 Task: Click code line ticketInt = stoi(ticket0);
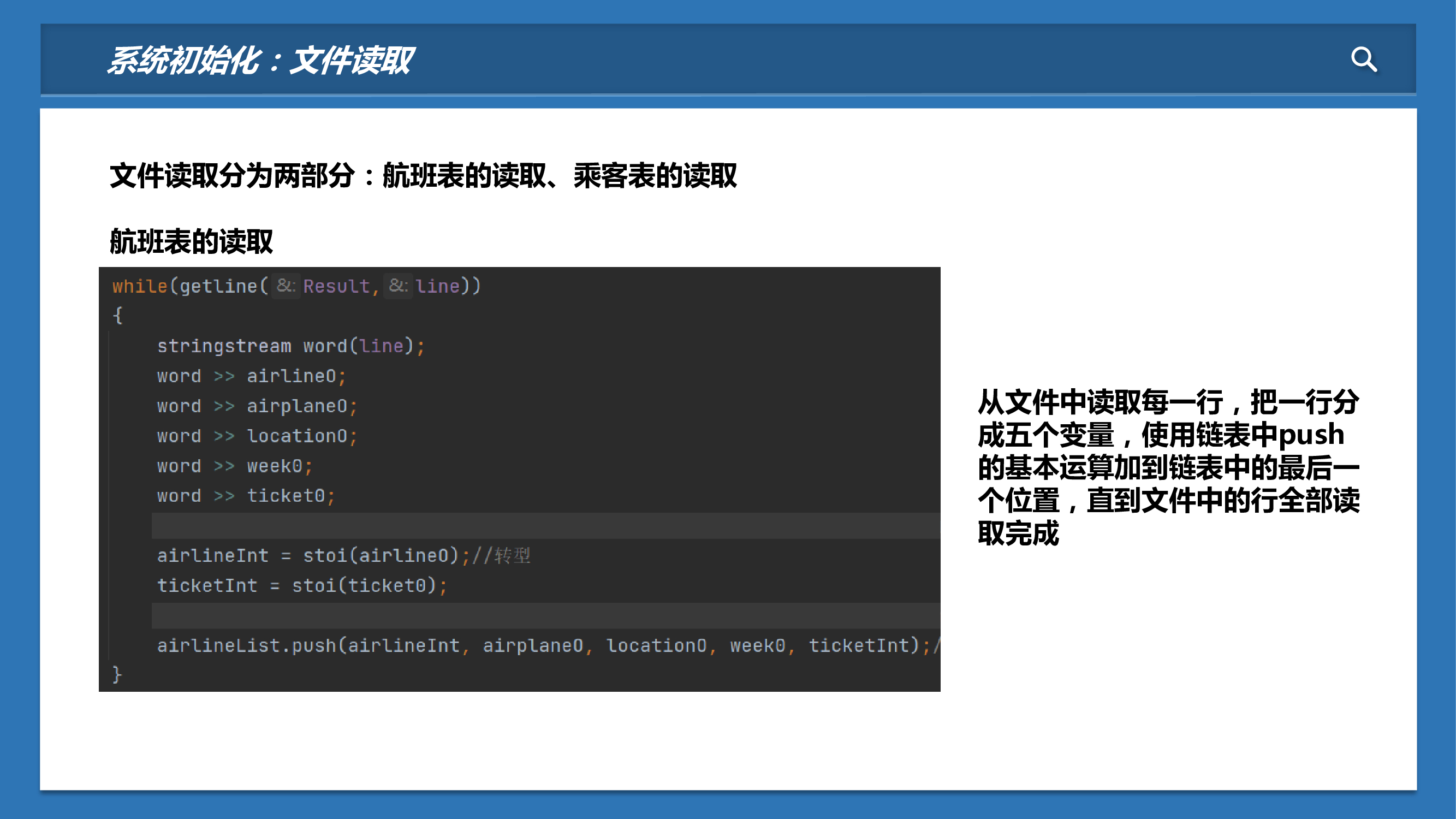(x=302, y=585)
